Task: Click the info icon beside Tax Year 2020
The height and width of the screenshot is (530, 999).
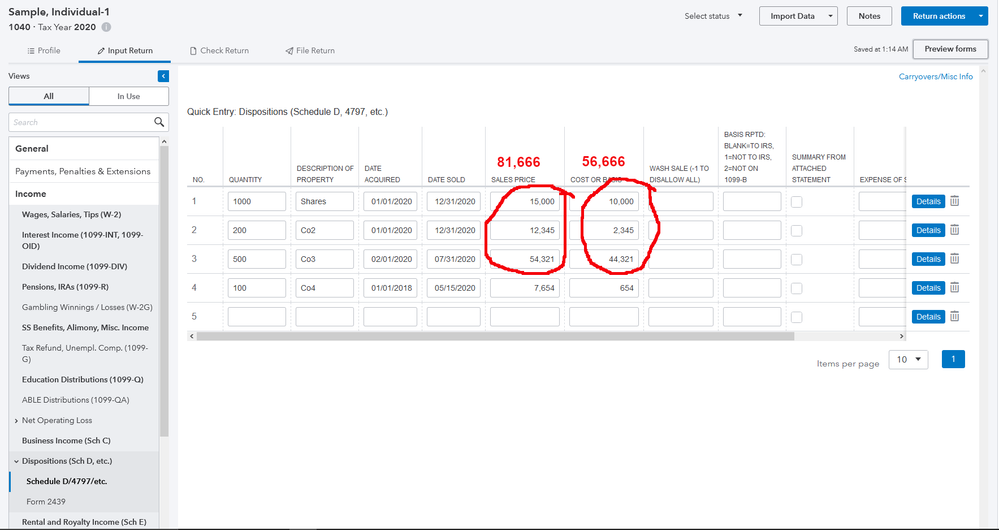Action: [107, 27]
